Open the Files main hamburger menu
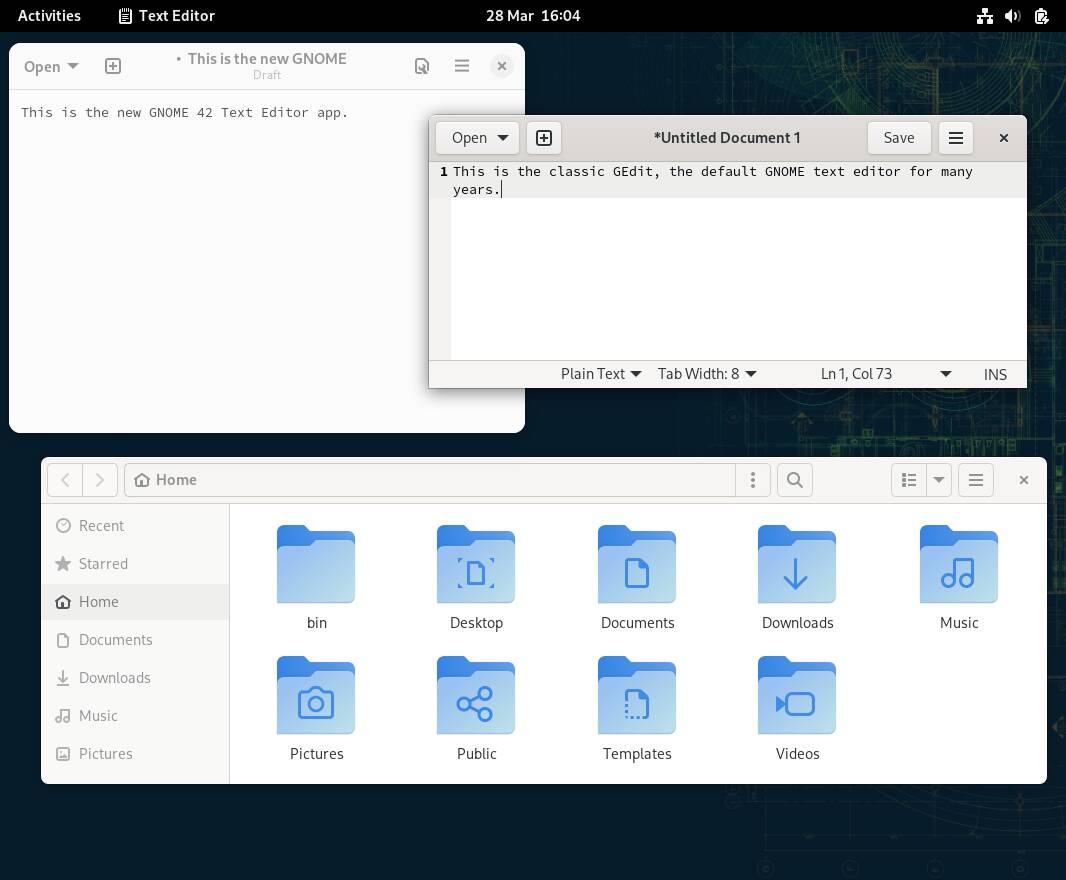 tap(976, 480)
